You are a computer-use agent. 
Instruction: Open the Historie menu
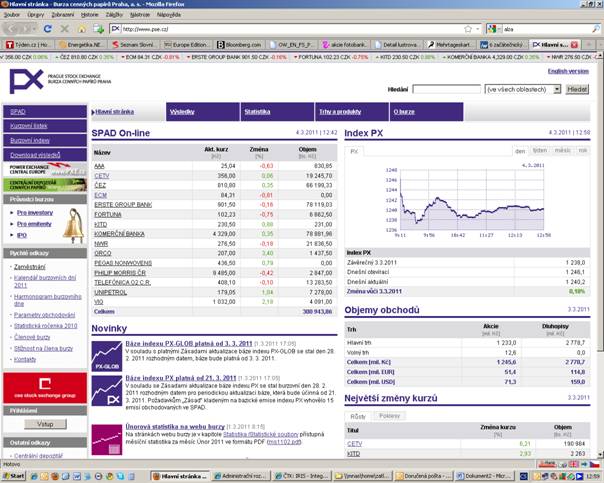click(x=90, y=15)
